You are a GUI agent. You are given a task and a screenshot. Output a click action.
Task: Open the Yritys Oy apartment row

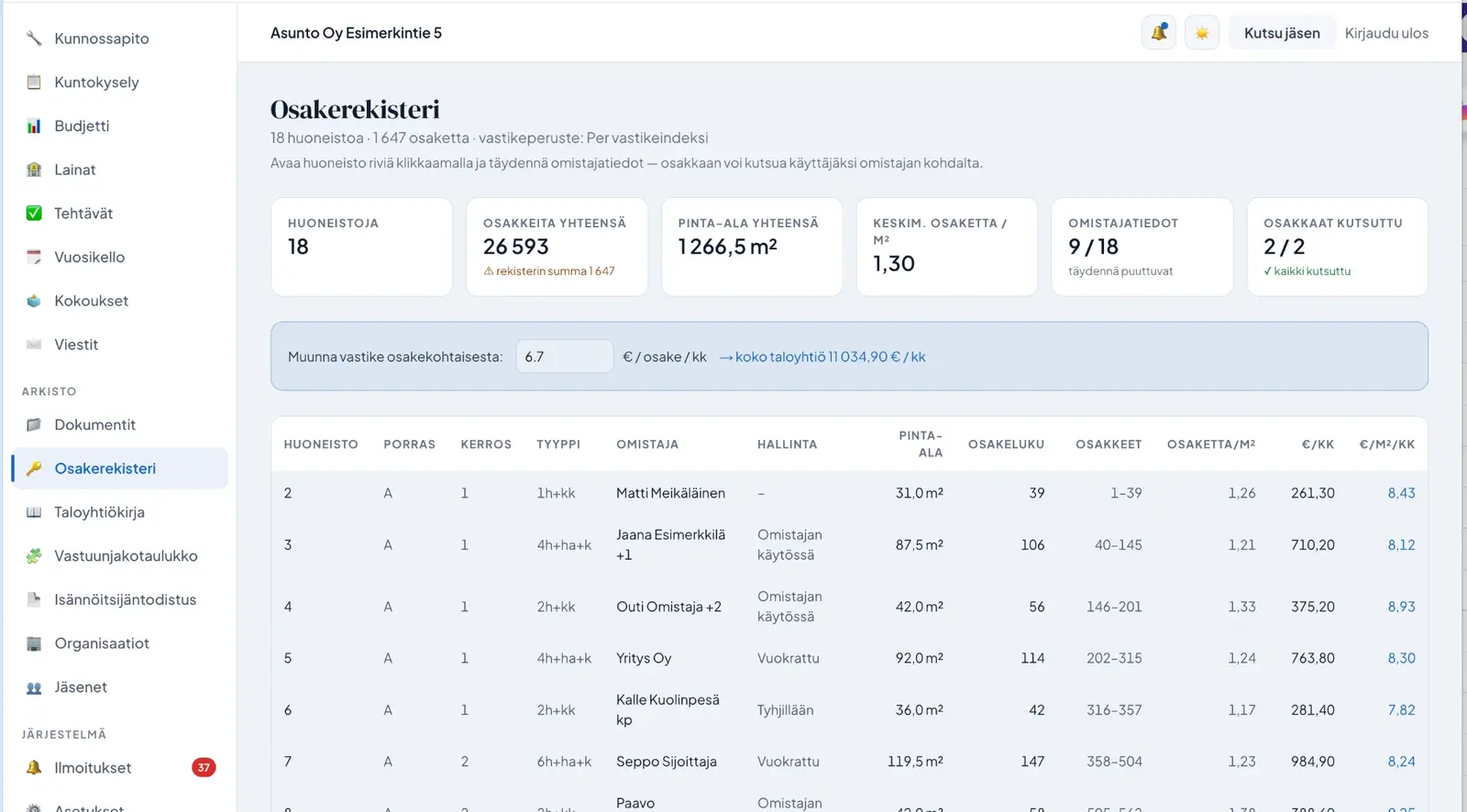[x=849, y=658]
